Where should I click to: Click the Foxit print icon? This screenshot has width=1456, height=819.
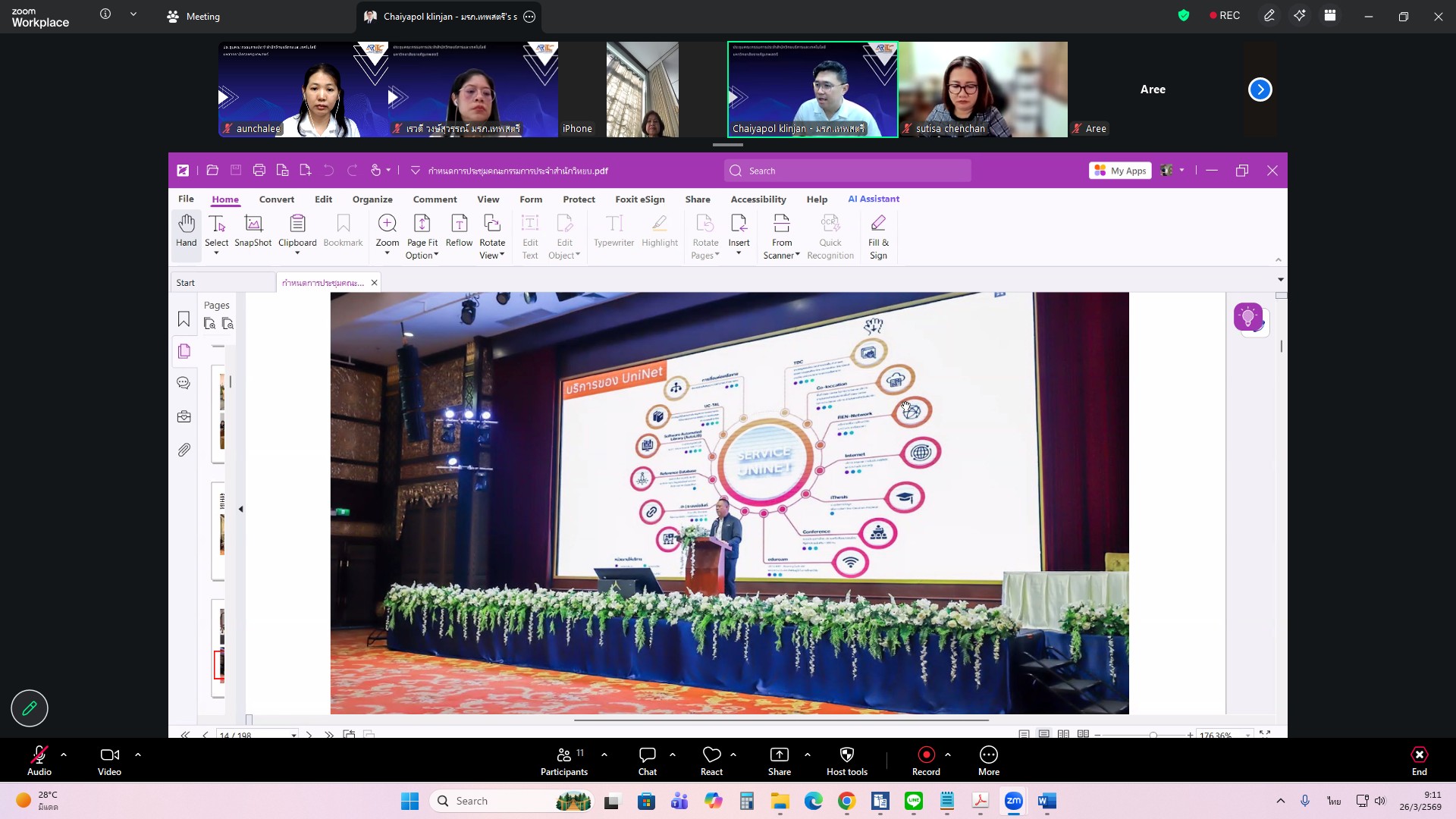pos(259,171)
